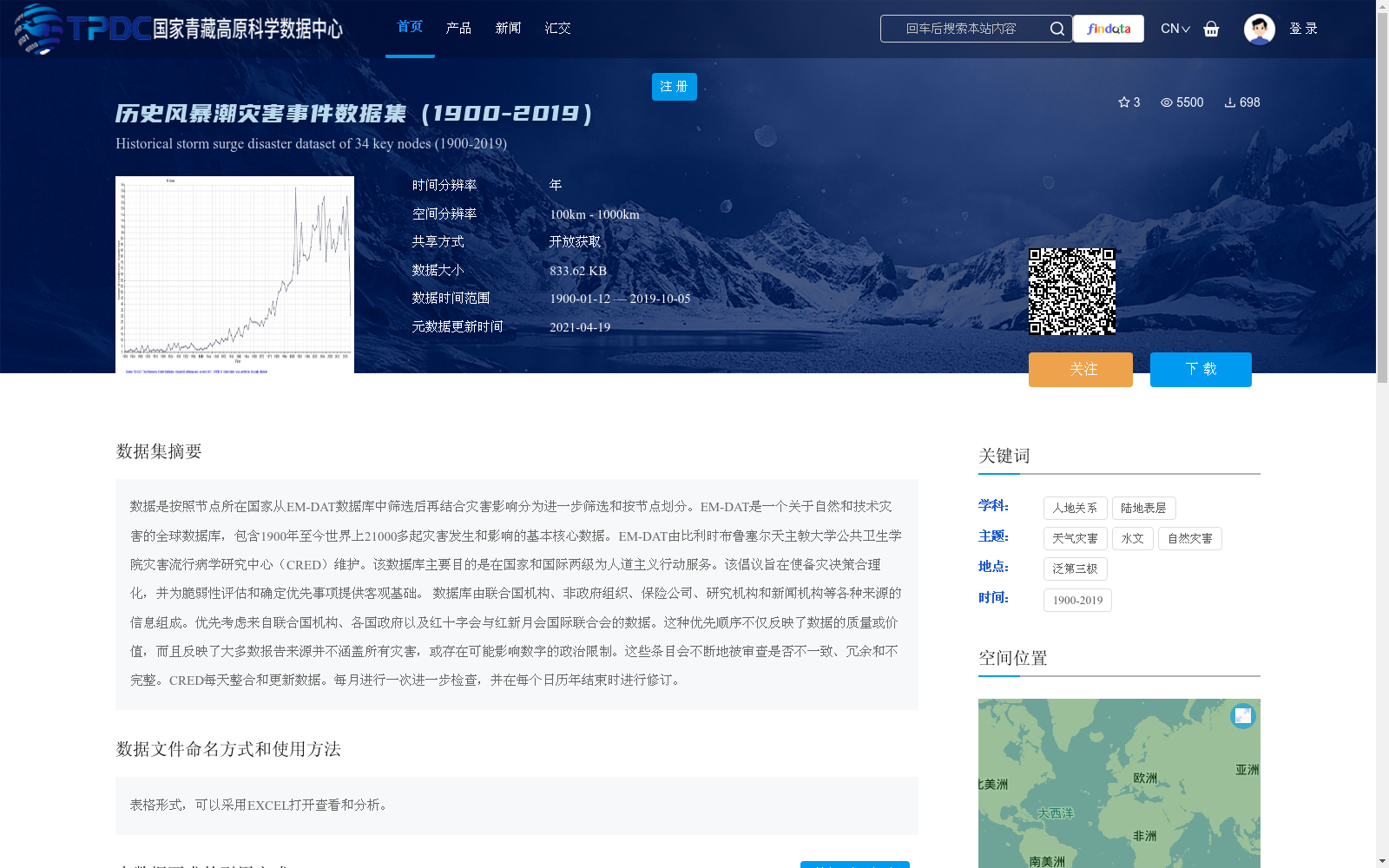
Task: Click the download count icon
Action: (1228, 102)
